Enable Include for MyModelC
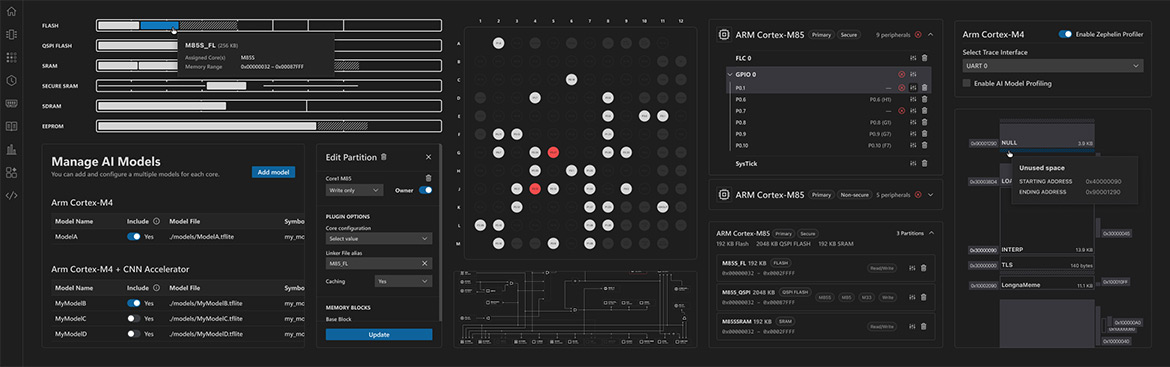Image resolution: width=1170 pixels, height=367 pixels. tap(134, 318)
